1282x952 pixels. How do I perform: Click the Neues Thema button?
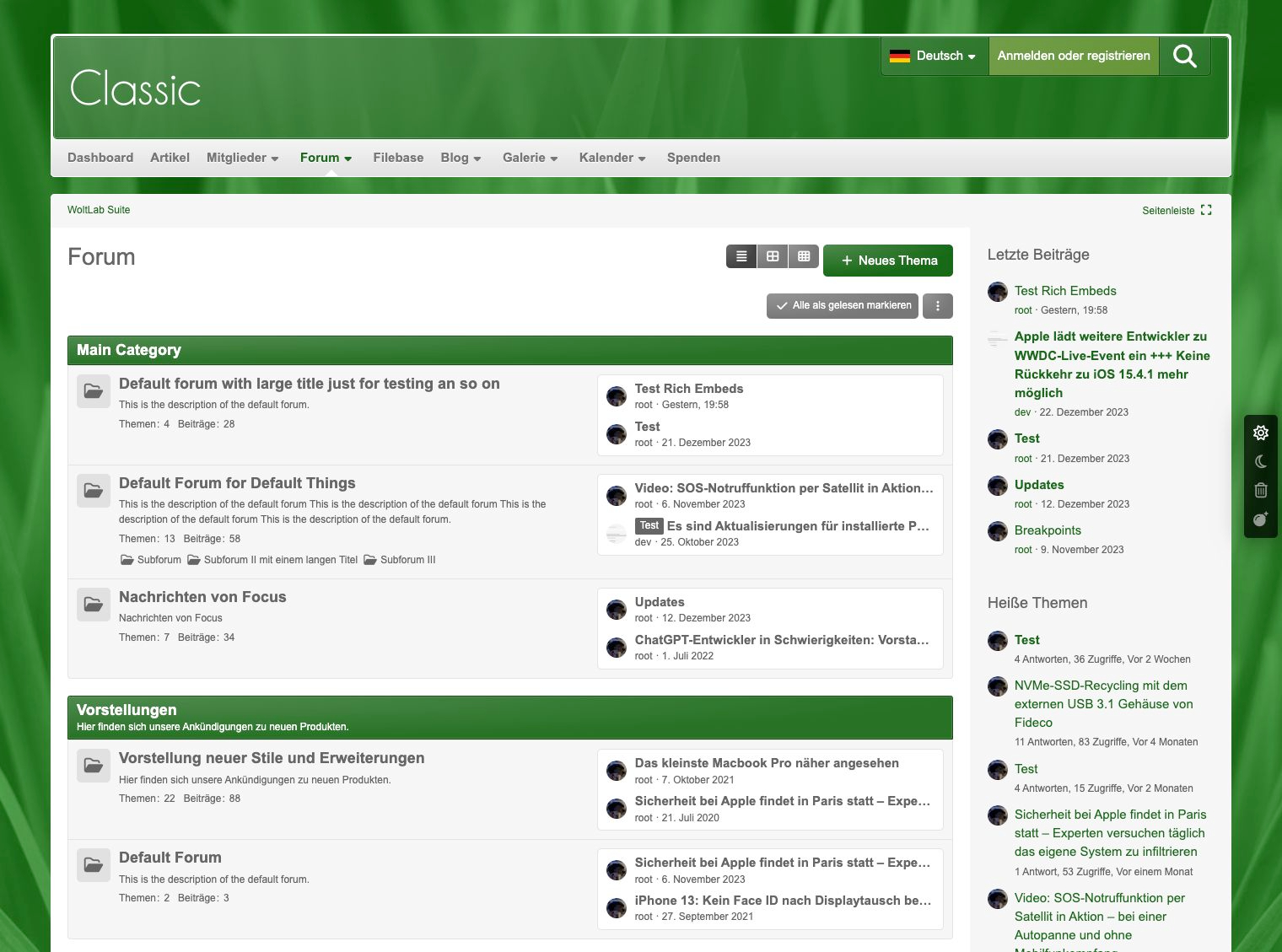[888, 261]
